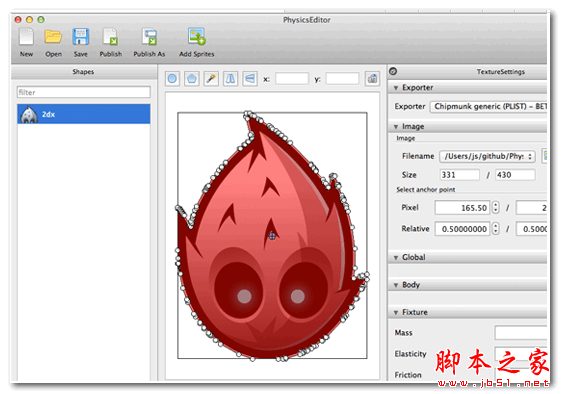Click the yellow minimize window button

(x=29, y=20)
